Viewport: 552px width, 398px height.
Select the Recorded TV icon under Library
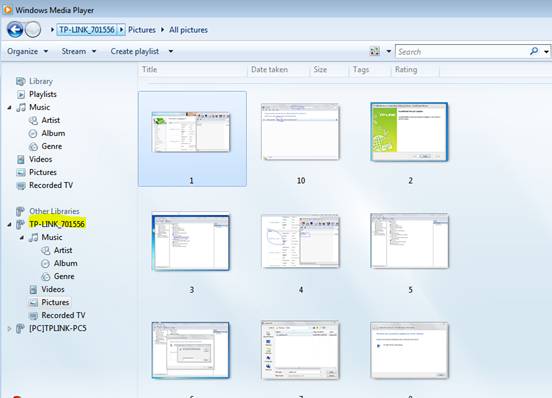(x=21, y=185)
